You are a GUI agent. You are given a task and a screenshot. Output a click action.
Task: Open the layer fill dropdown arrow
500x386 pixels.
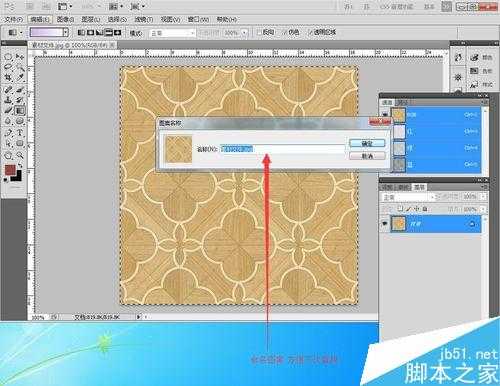482,210
